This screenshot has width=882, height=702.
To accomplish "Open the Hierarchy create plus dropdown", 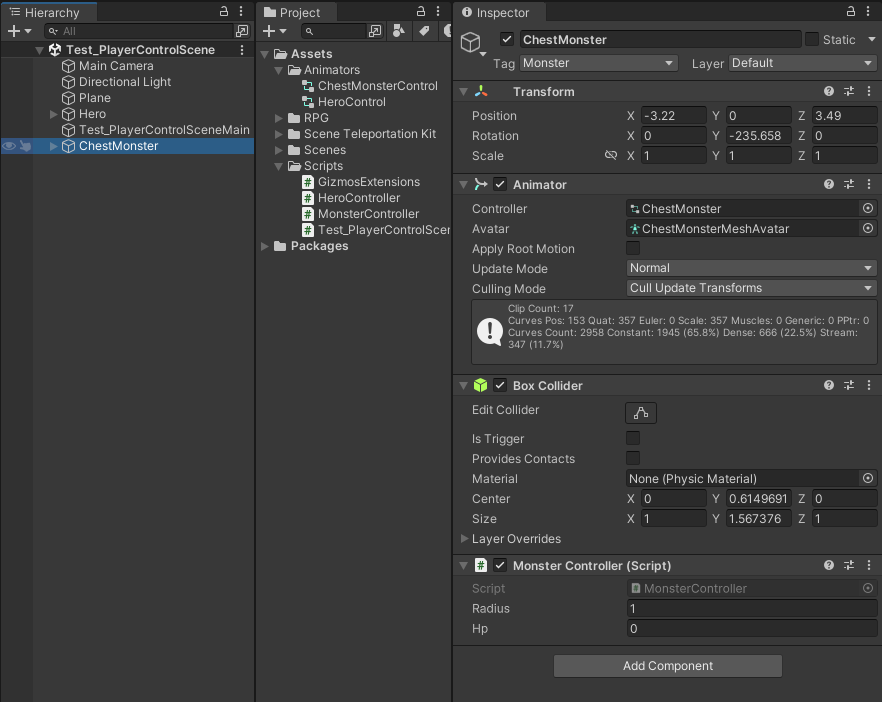I will pos(19,31).
